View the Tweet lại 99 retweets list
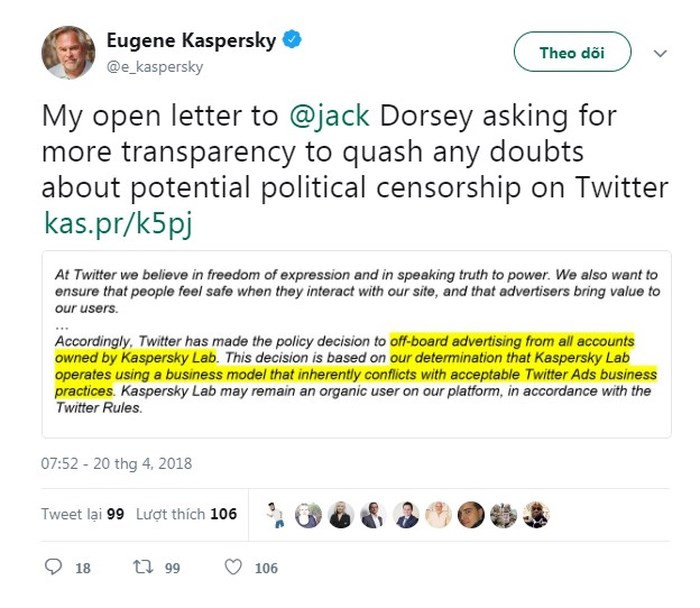Screen dimensions: 700x608 pos(83,514)
